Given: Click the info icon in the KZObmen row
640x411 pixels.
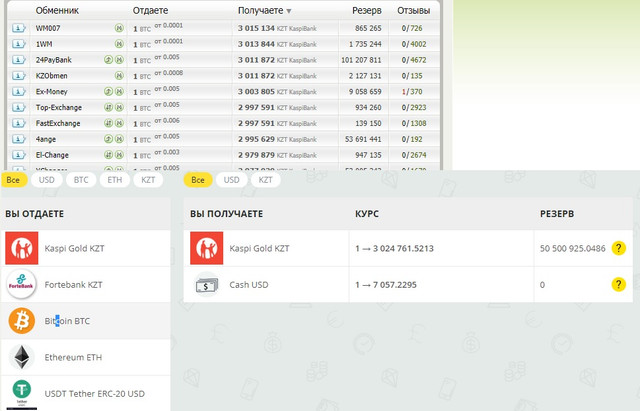Looking at the screenshot, I should pyautogui.click(x=19, y=76).
